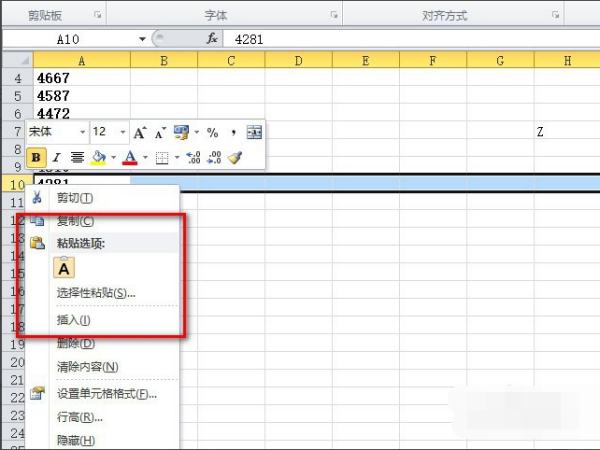Open accounting format dropdown arrow

coord(197,132)
